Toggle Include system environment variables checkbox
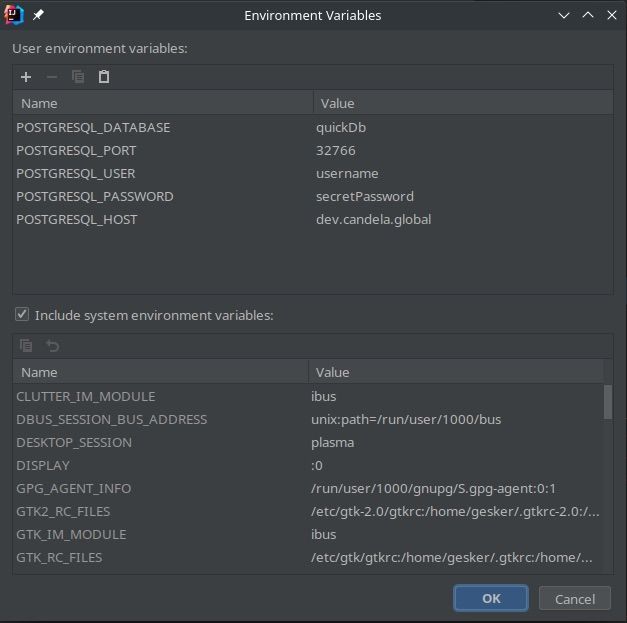 22,314
